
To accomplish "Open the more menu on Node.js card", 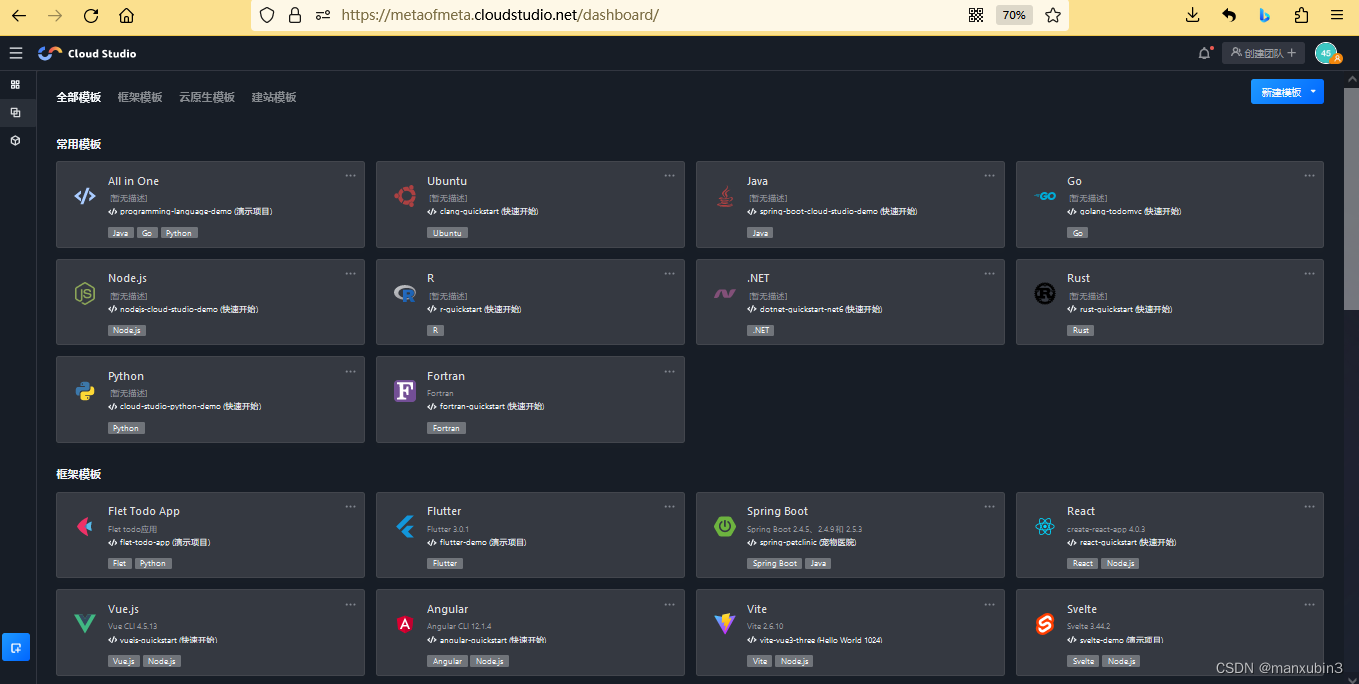I will pos(350,273).
